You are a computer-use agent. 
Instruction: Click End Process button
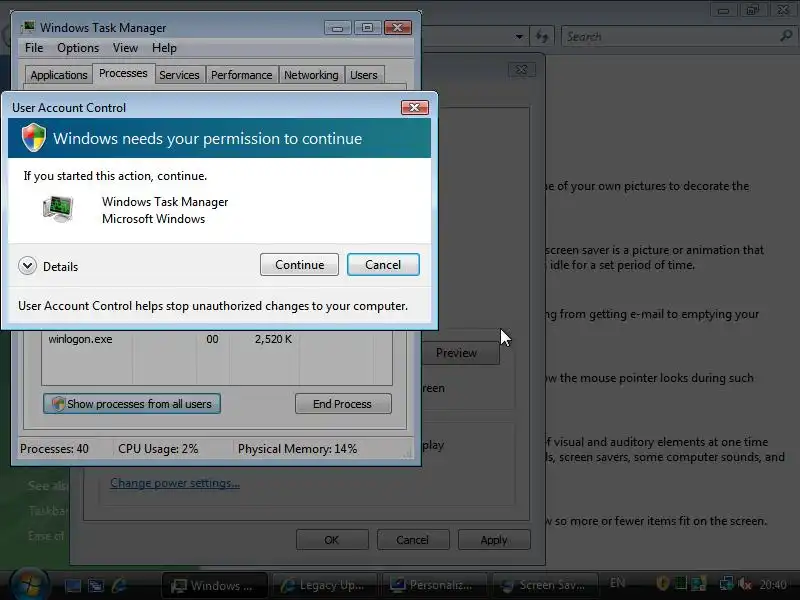[x=343, y=404]
